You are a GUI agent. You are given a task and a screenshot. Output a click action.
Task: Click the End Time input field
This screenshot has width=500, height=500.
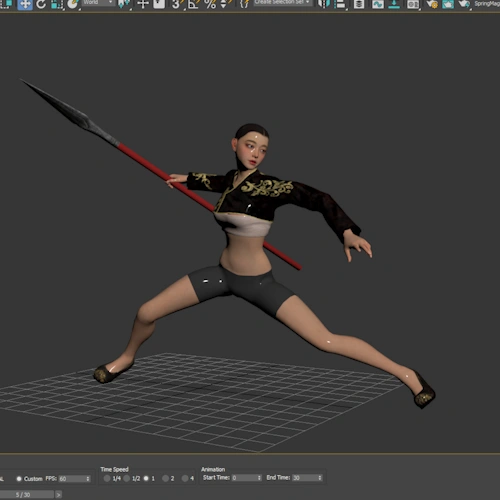tap(307, 478)
